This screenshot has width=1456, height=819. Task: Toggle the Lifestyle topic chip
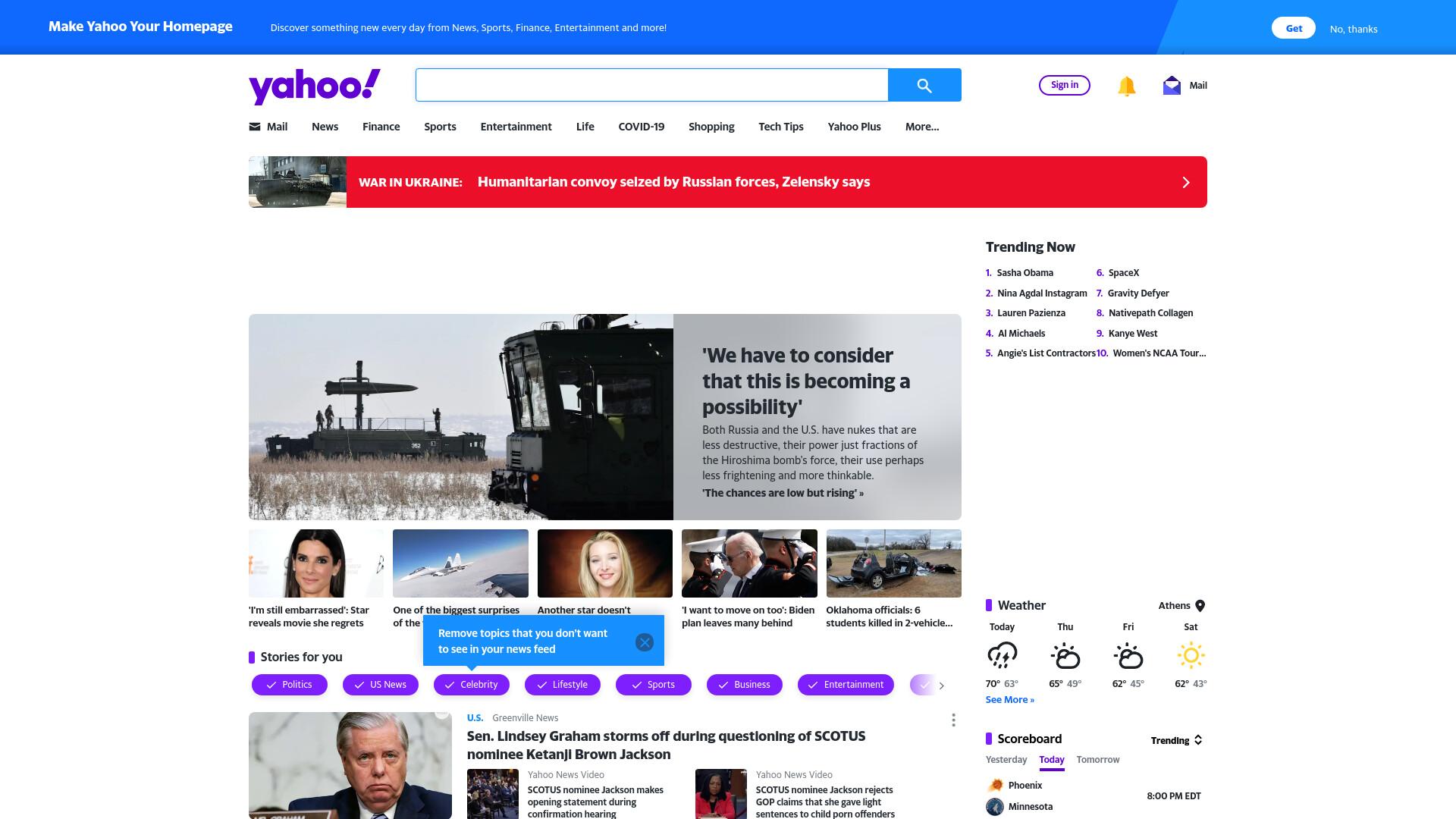tap(563, 685)
